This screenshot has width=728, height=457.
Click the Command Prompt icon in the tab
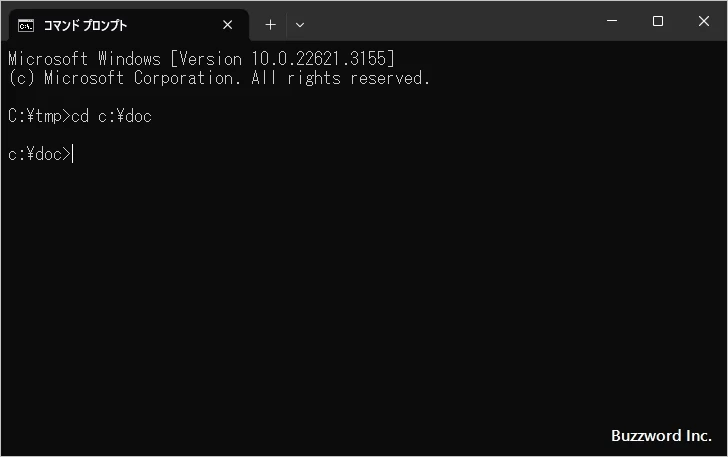click(x=26, y=25)
